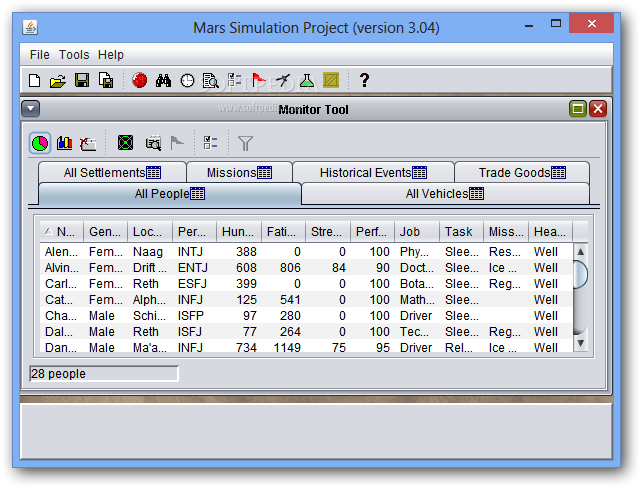Image resolution: width=641 pixels, height=488 pixels.
Task: Switch to the All Vehicles tab
Action: [x=445, y=194]
